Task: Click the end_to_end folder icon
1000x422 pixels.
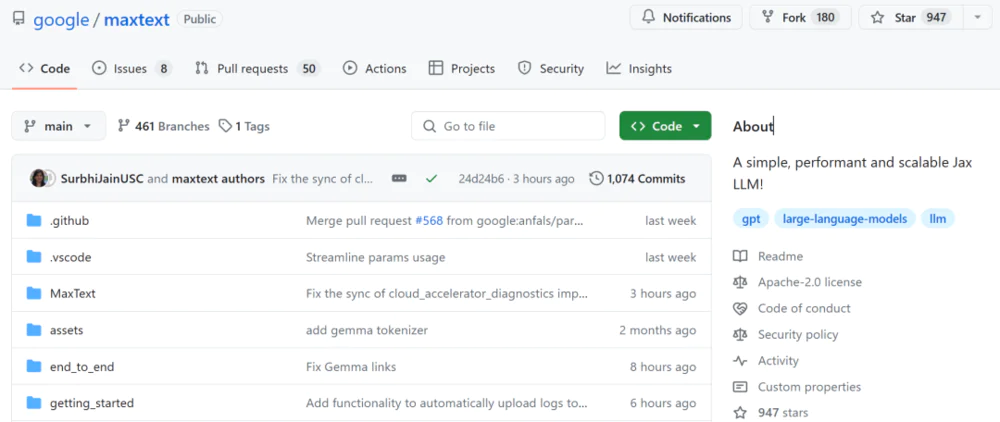Action: coord(34,366)
